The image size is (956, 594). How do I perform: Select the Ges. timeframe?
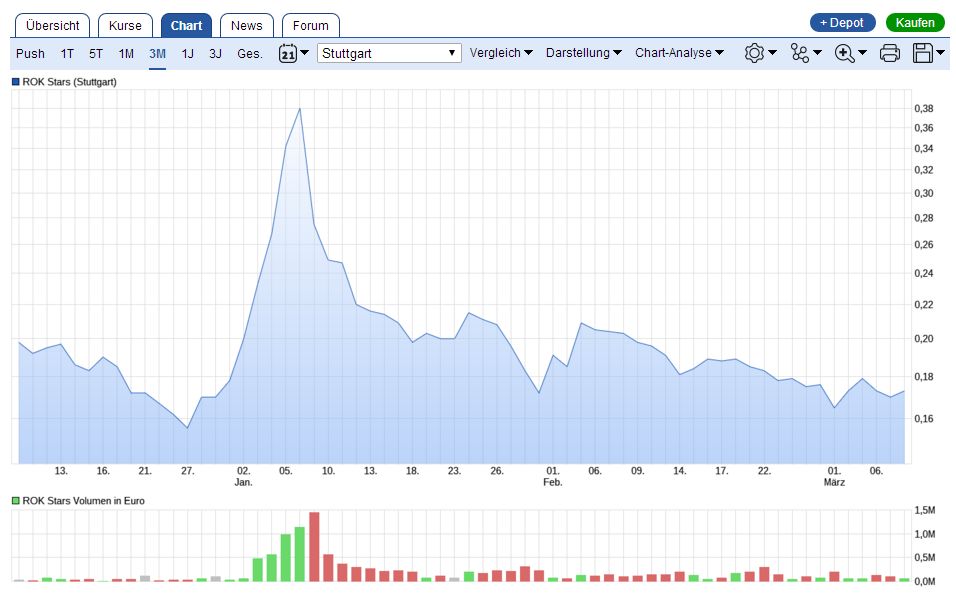[x=250, y=54]
